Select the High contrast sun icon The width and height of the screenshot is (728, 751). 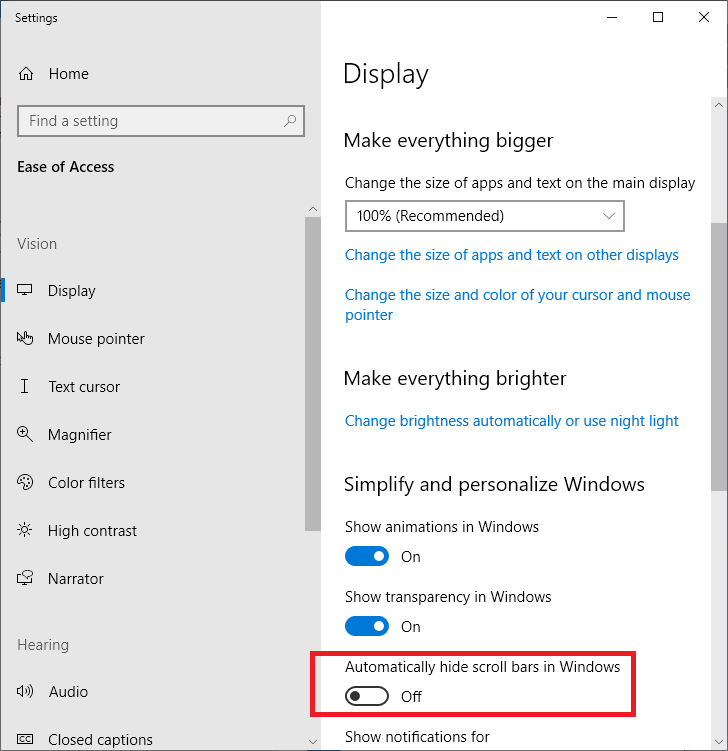click(26, 531)
